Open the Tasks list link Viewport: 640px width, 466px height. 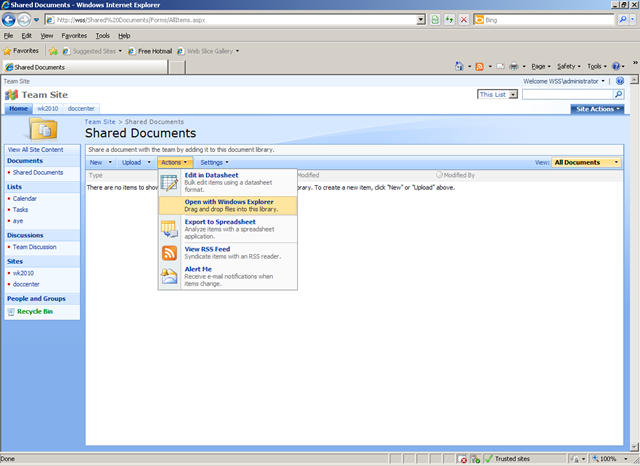point(20,210)
